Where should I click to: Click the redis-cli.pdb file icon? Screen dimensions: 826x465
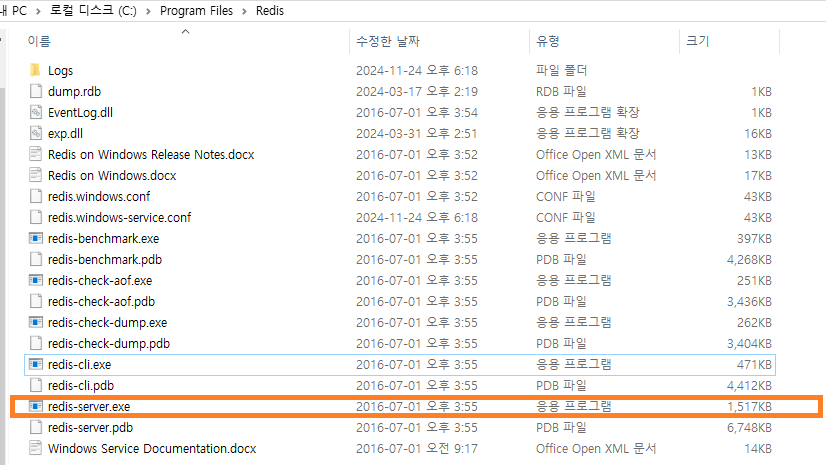(x=35, y=385)
